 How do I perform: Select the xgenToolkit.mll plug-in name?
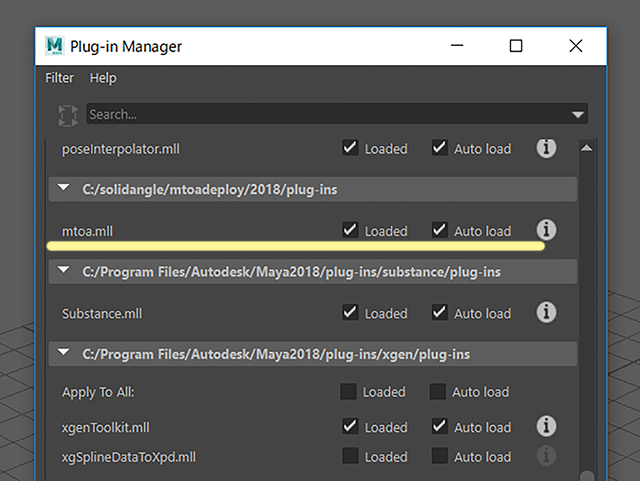(106, 428)
